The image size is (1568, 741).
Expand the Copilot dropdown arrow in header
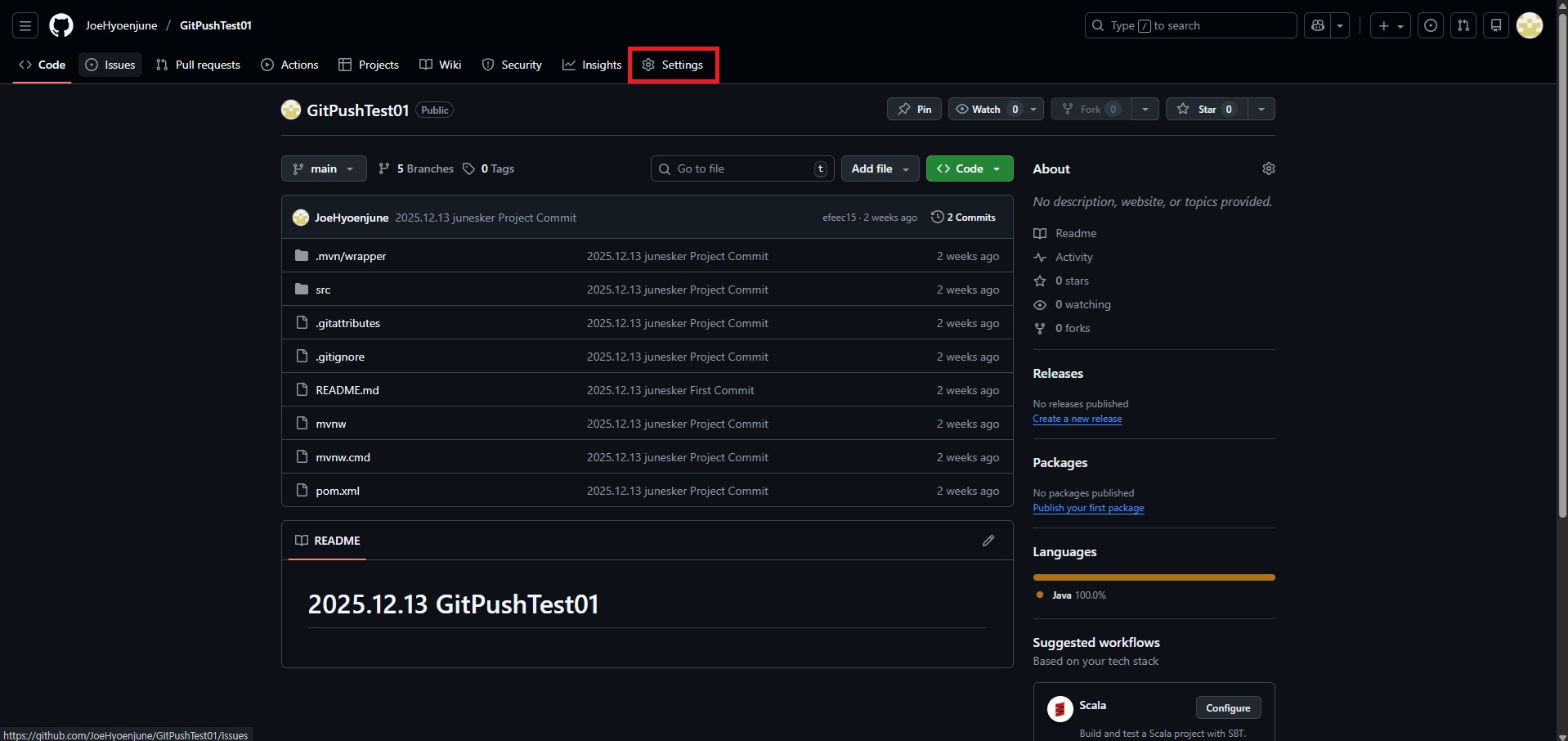tap(1340, 25)
